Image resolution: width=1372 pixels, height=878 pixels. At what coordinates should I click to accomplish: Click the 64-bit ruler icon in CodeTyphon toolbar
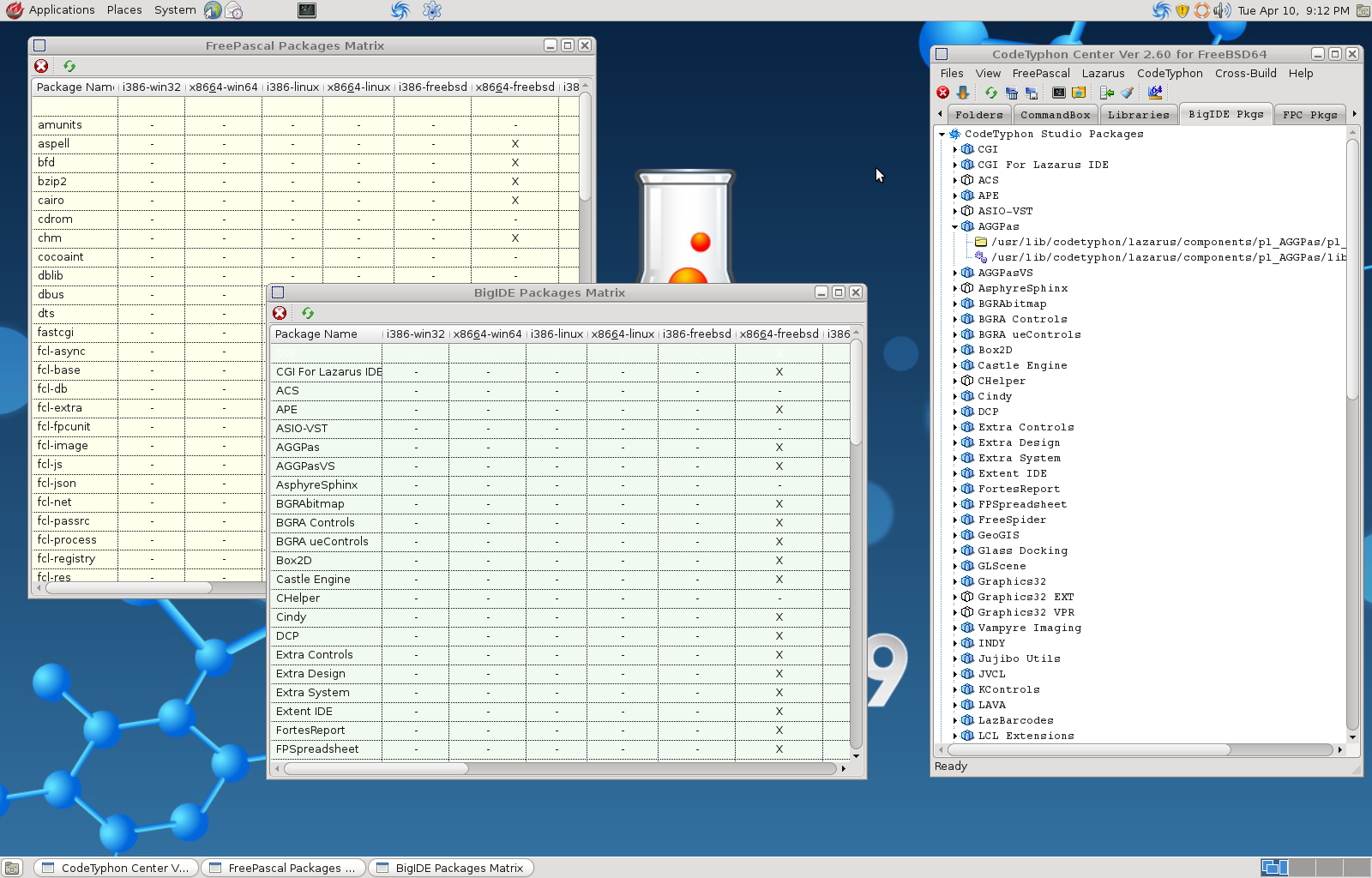click(1155, 93)
